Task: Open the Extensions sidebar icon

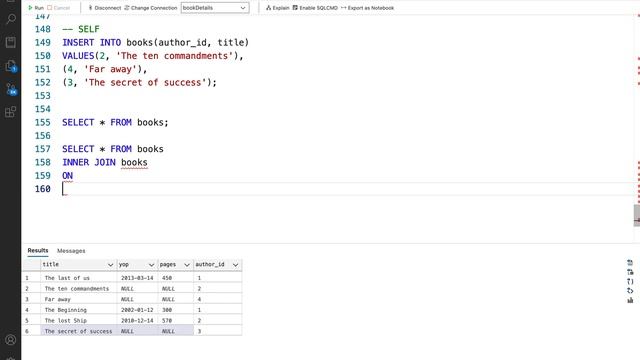Action: (x=11, y=112)
